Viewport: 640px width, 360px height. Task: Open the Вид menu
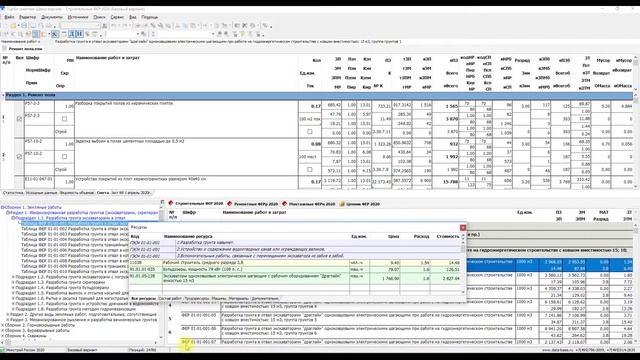click(x=133, y=17)
